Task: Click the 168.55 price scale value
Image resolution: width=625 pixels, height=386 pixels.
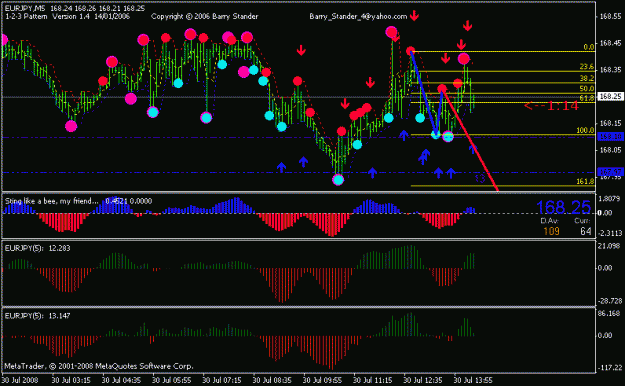Action: (610, 16)
